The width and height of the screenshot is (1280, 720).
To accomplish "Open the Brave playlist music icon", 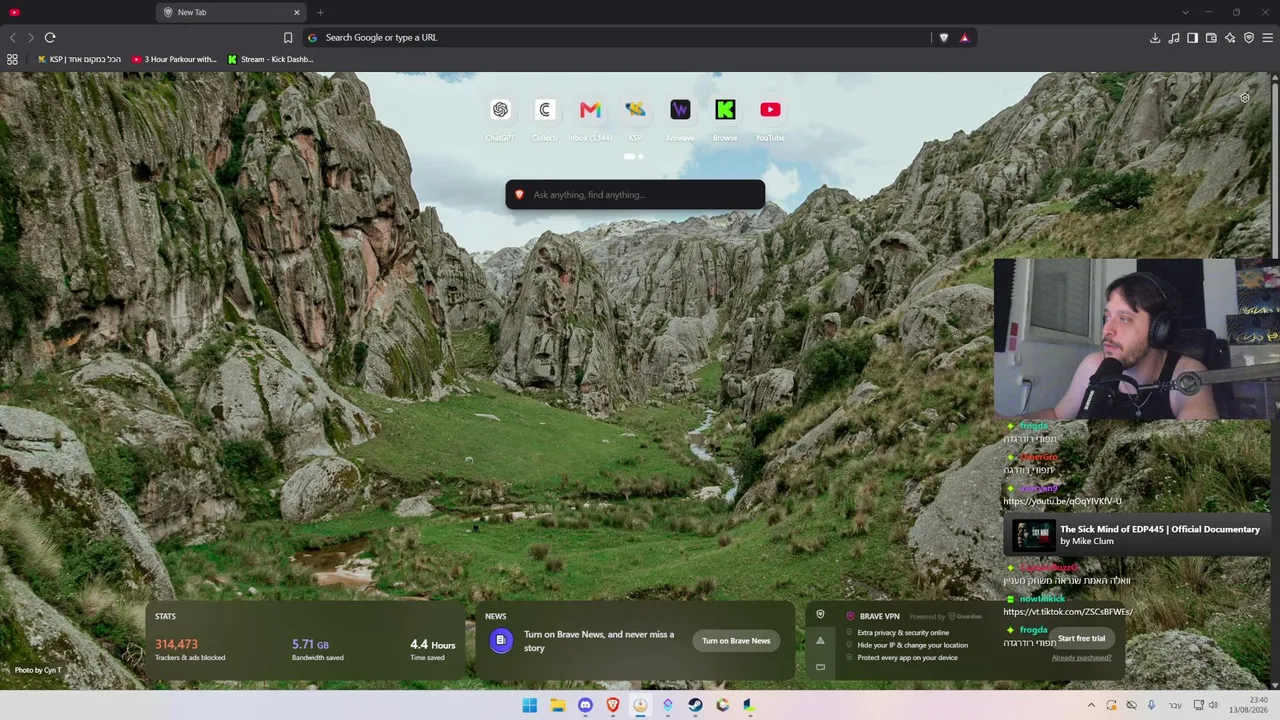I will pos(1174,38).
